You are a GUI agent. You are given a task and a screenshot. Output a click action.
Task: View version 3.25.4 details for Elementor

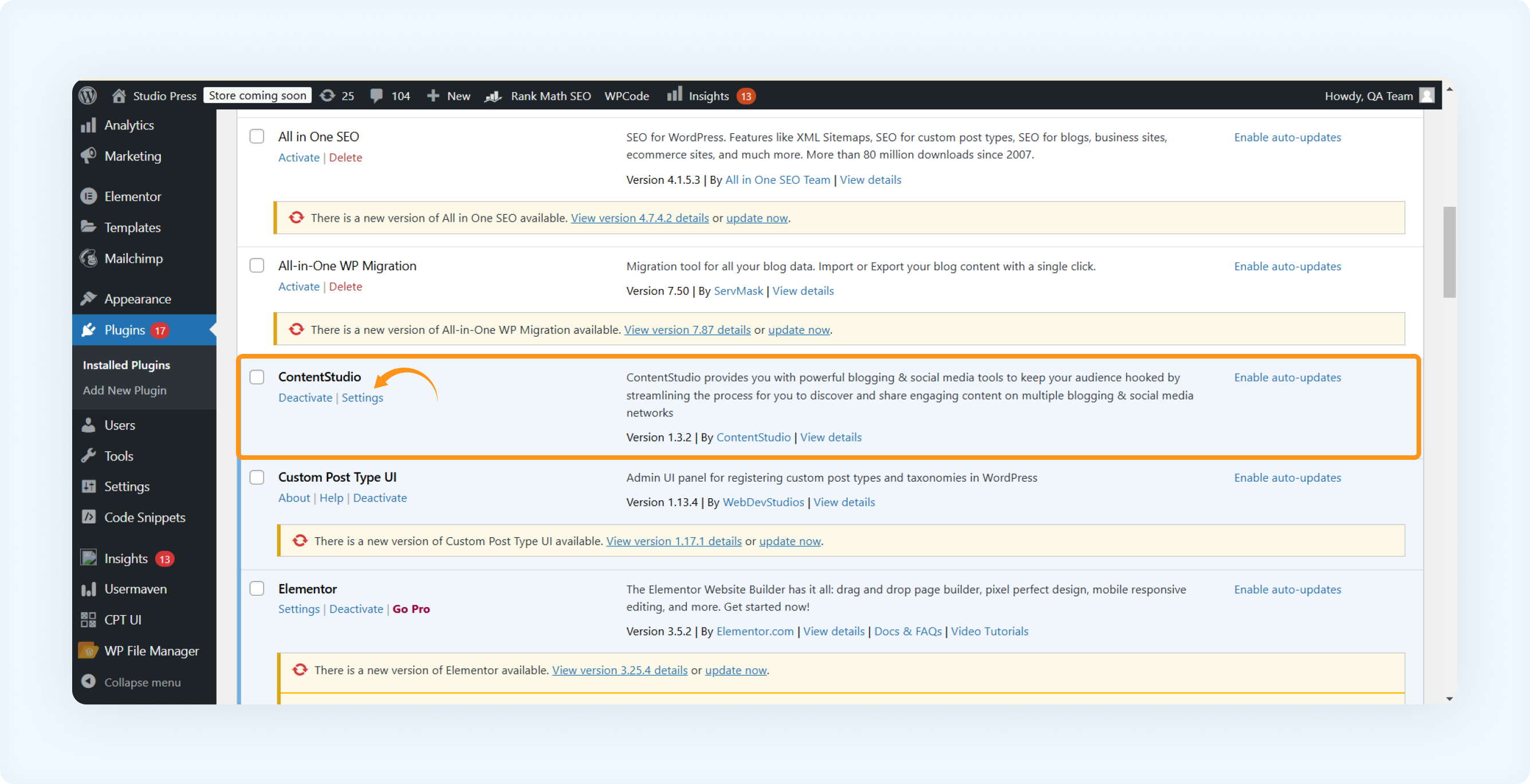coord(619,670)
